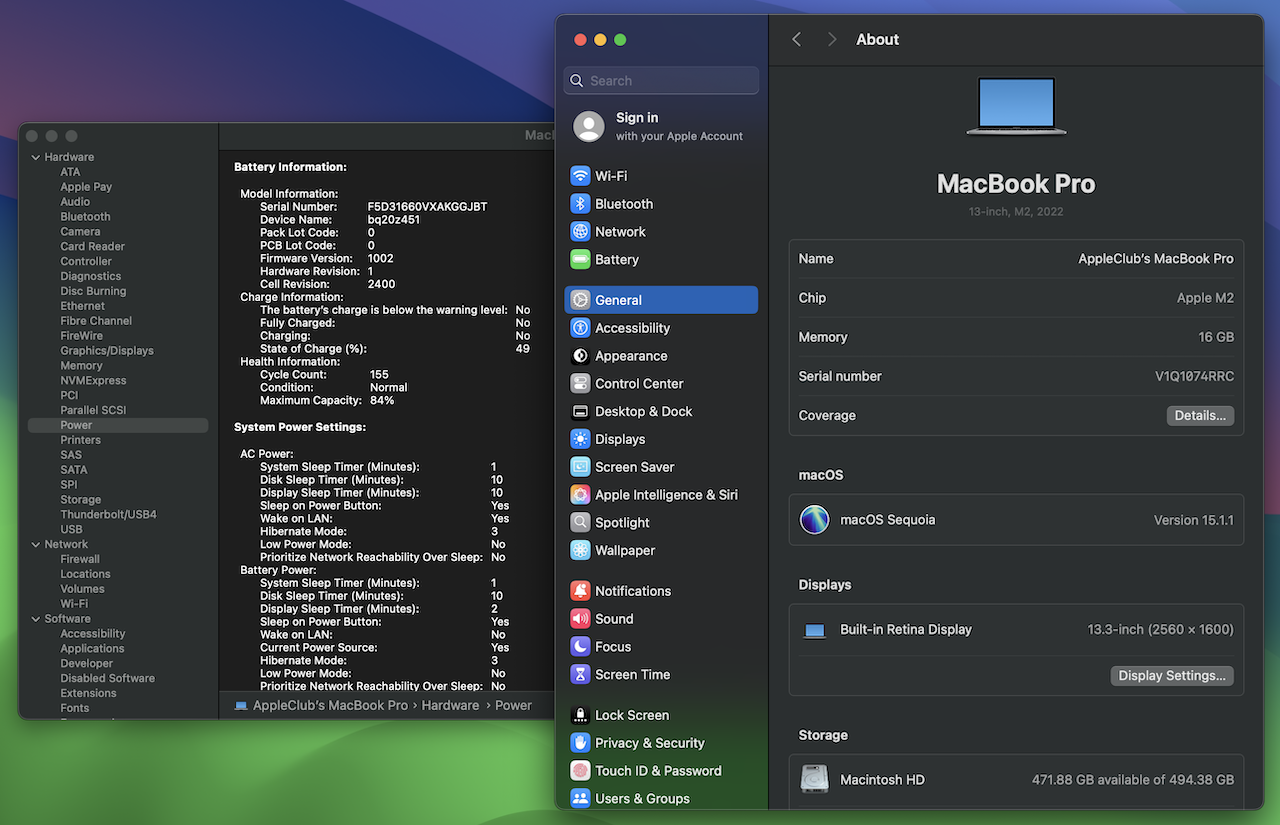
Task: Click the Device Name bq20z451
Action: pos(393,220)
